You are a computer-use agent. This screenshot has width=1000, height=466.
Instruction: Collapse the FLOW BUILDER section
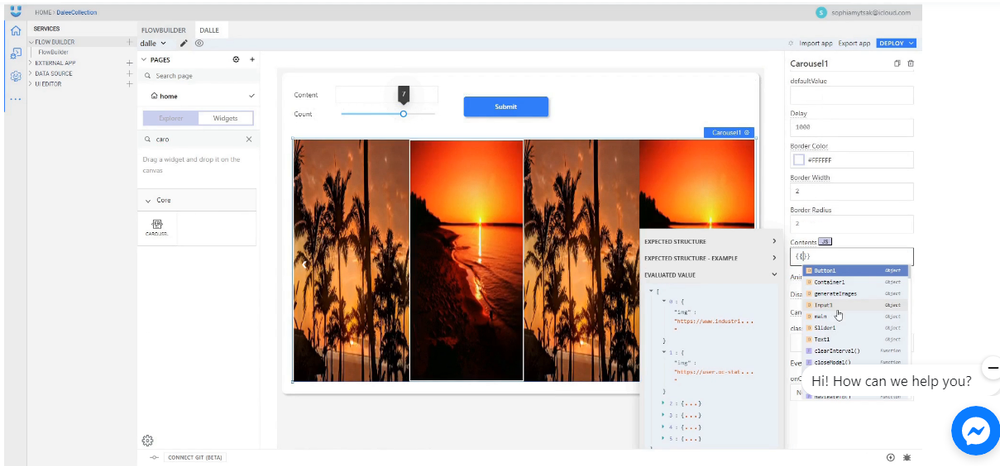(x=32, y=42)
